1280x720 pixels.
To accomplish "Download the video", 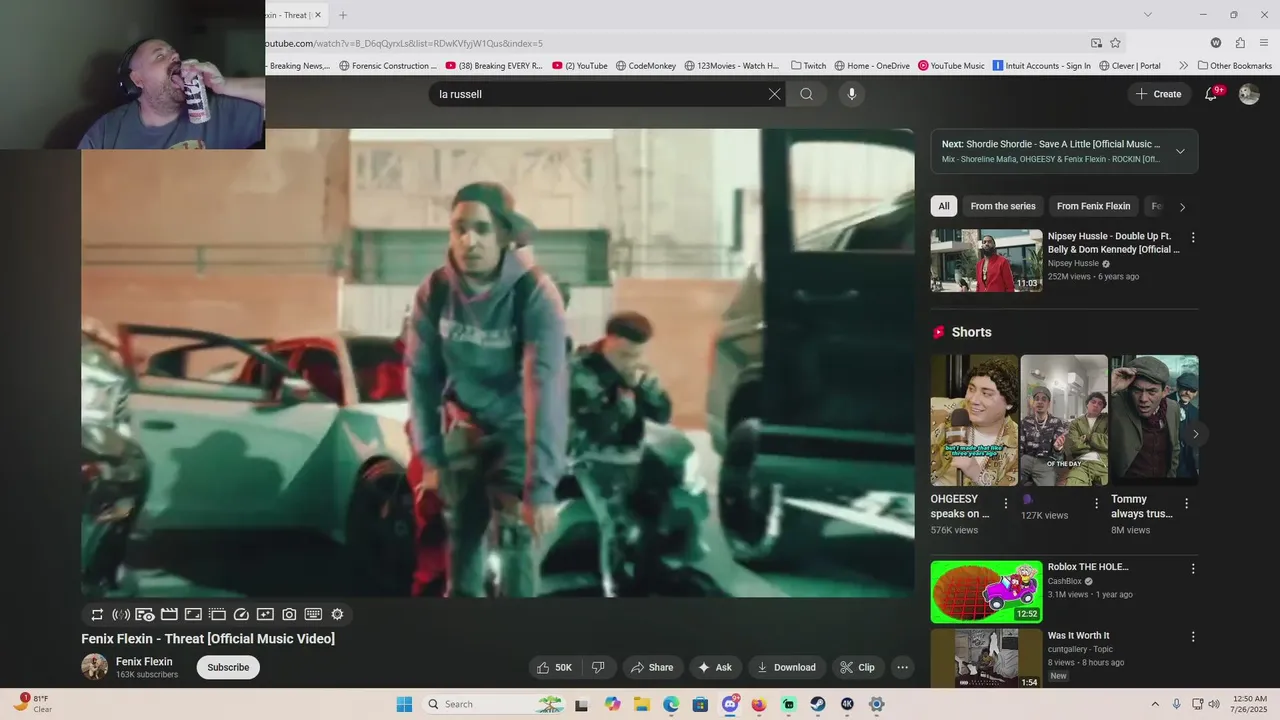I will pyautogui.click(x=786, y=667).
